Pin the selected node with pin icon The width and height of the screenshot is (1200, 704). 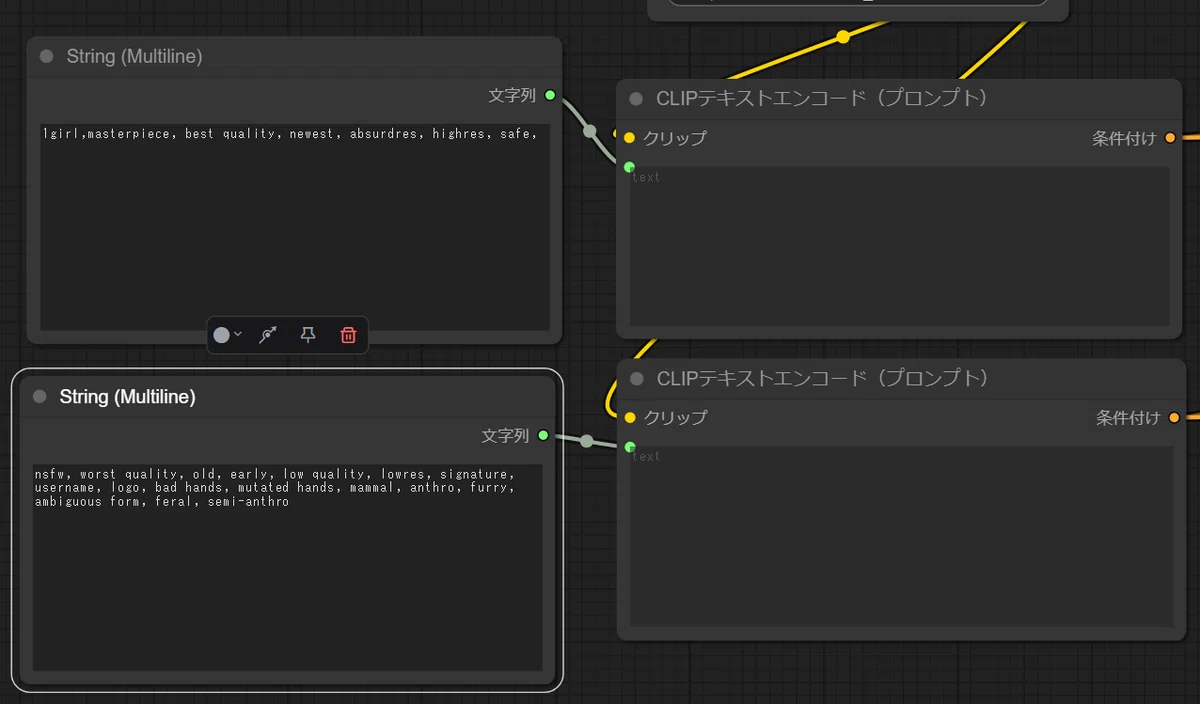tap(308, 335)
